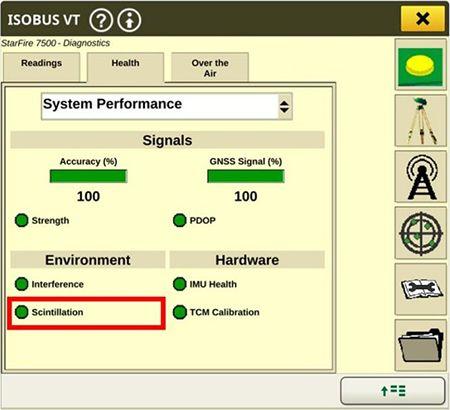Open the radio tower correction icon

coord(420,177)
